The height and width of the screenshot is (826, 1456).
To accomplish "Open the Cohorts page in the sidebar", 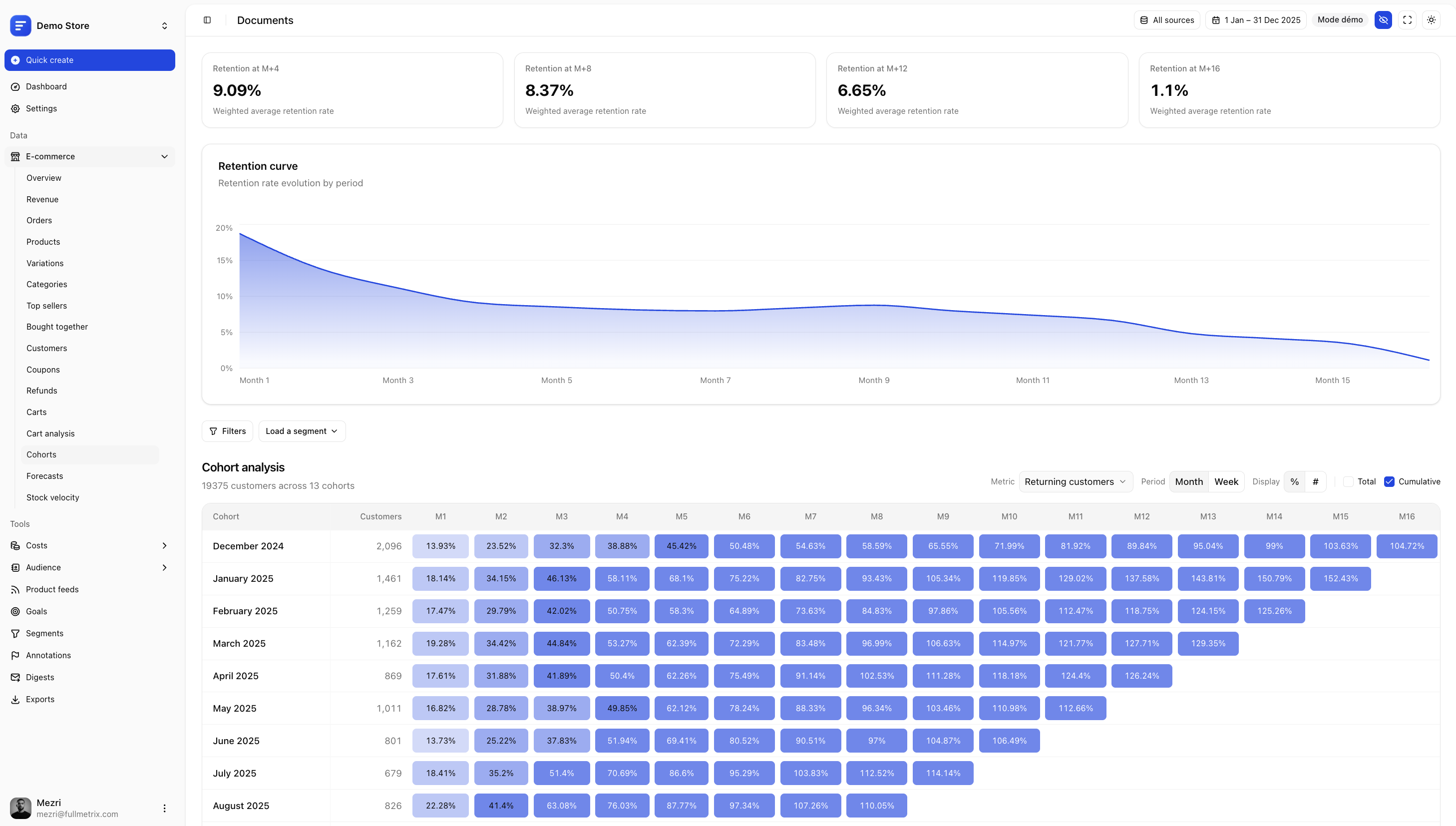I will [x=41, y=454].
